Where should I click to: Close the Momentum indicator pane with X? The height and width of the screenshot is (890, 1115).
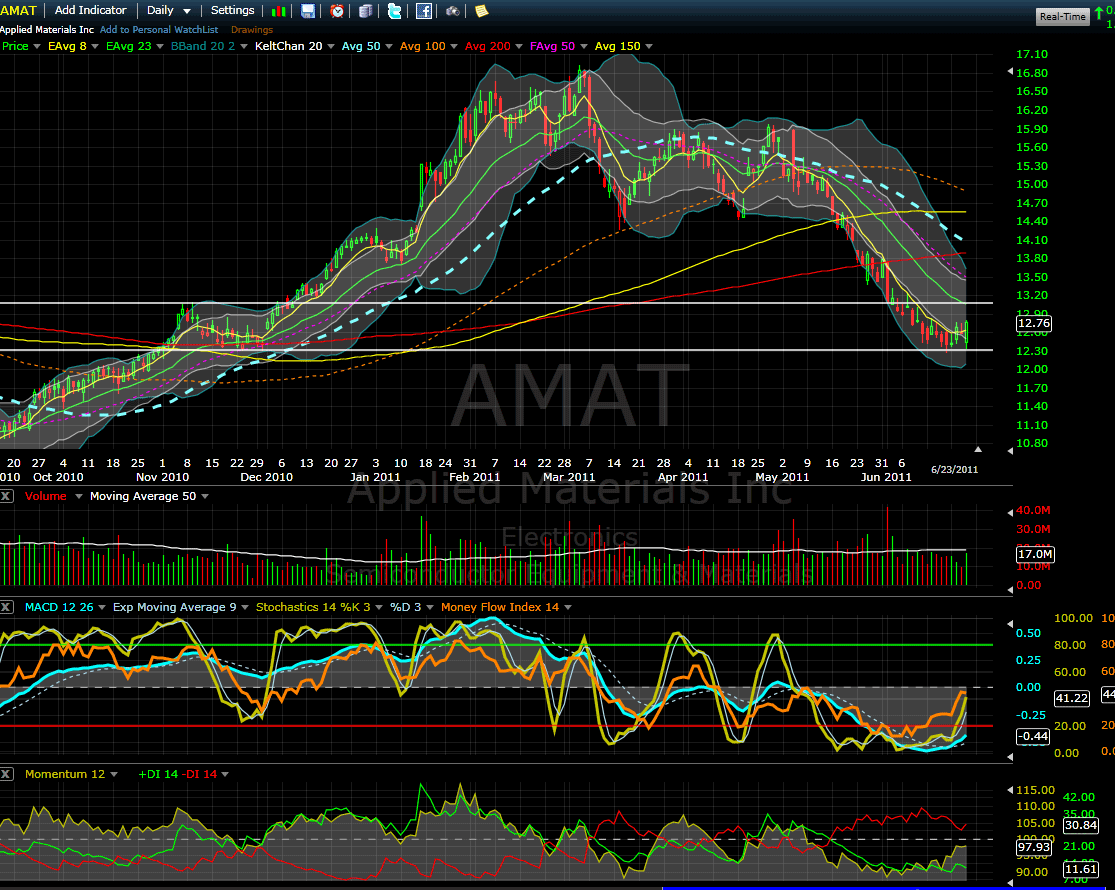(6, 774)
